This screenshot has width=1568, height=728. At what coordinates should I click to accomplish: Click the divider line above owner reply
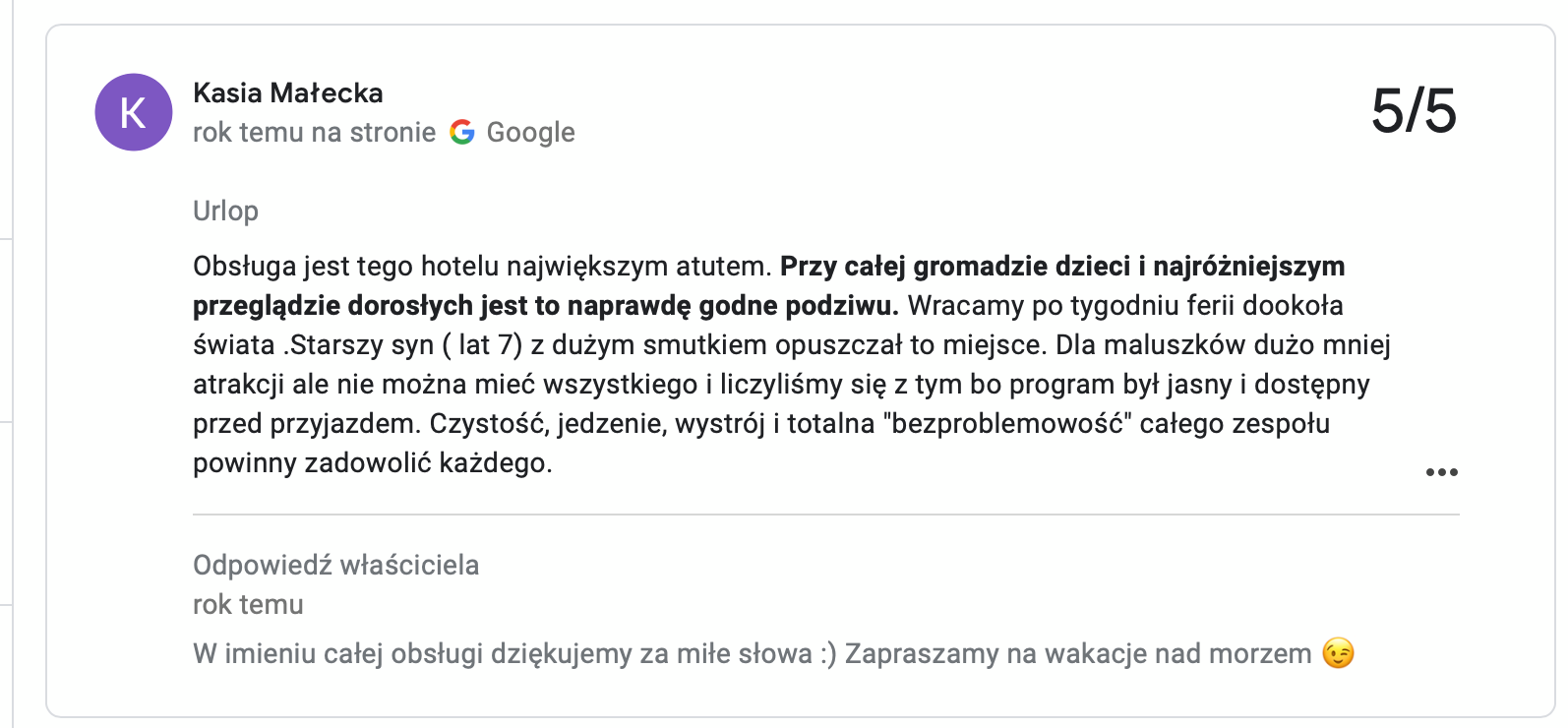[x=825, y=515]
